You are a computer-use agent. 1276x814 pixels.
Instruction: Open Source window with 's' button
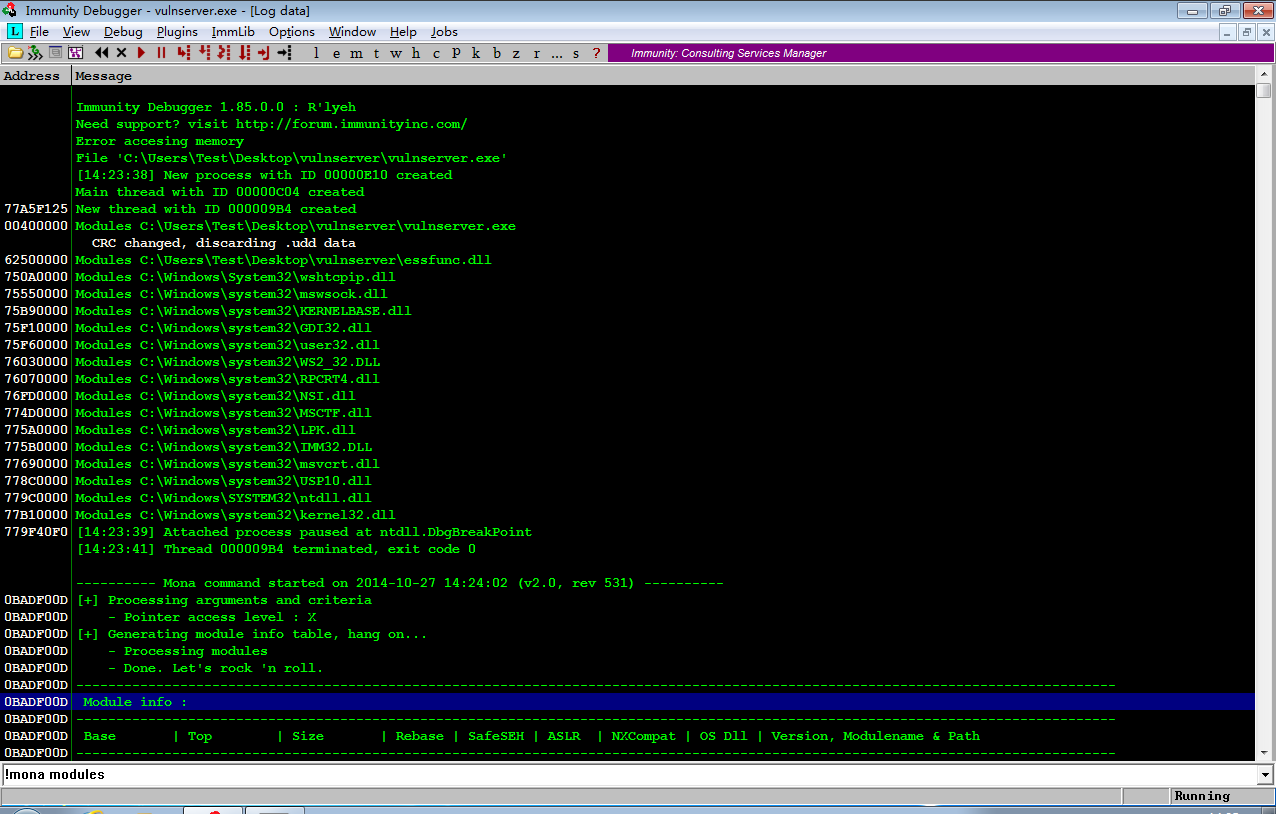tap(576, 53)
